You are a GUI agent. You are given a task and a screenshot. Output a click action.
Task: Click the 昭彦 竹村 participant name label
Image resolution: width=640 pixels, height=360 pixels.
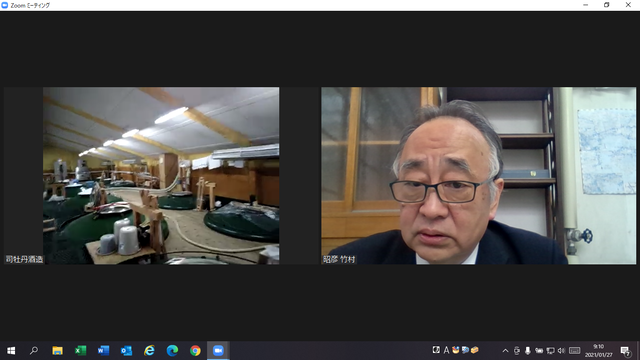click(x=339, y=259)
